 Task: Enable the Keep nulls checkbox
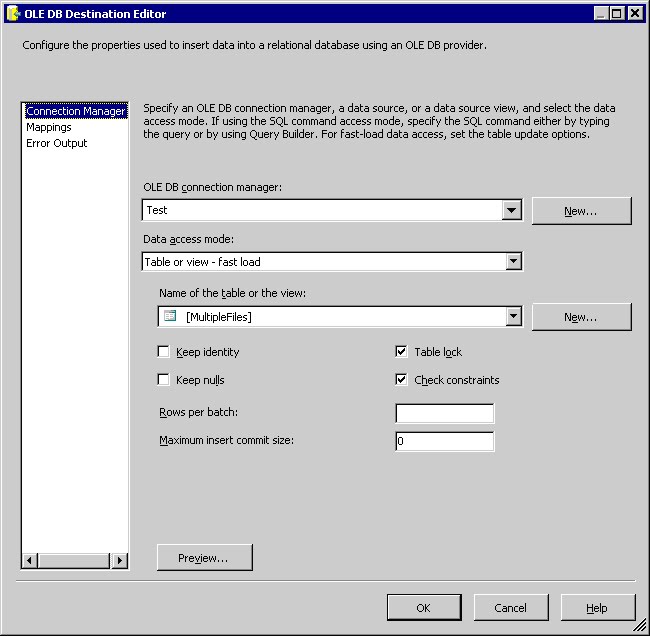pos(164,379)
